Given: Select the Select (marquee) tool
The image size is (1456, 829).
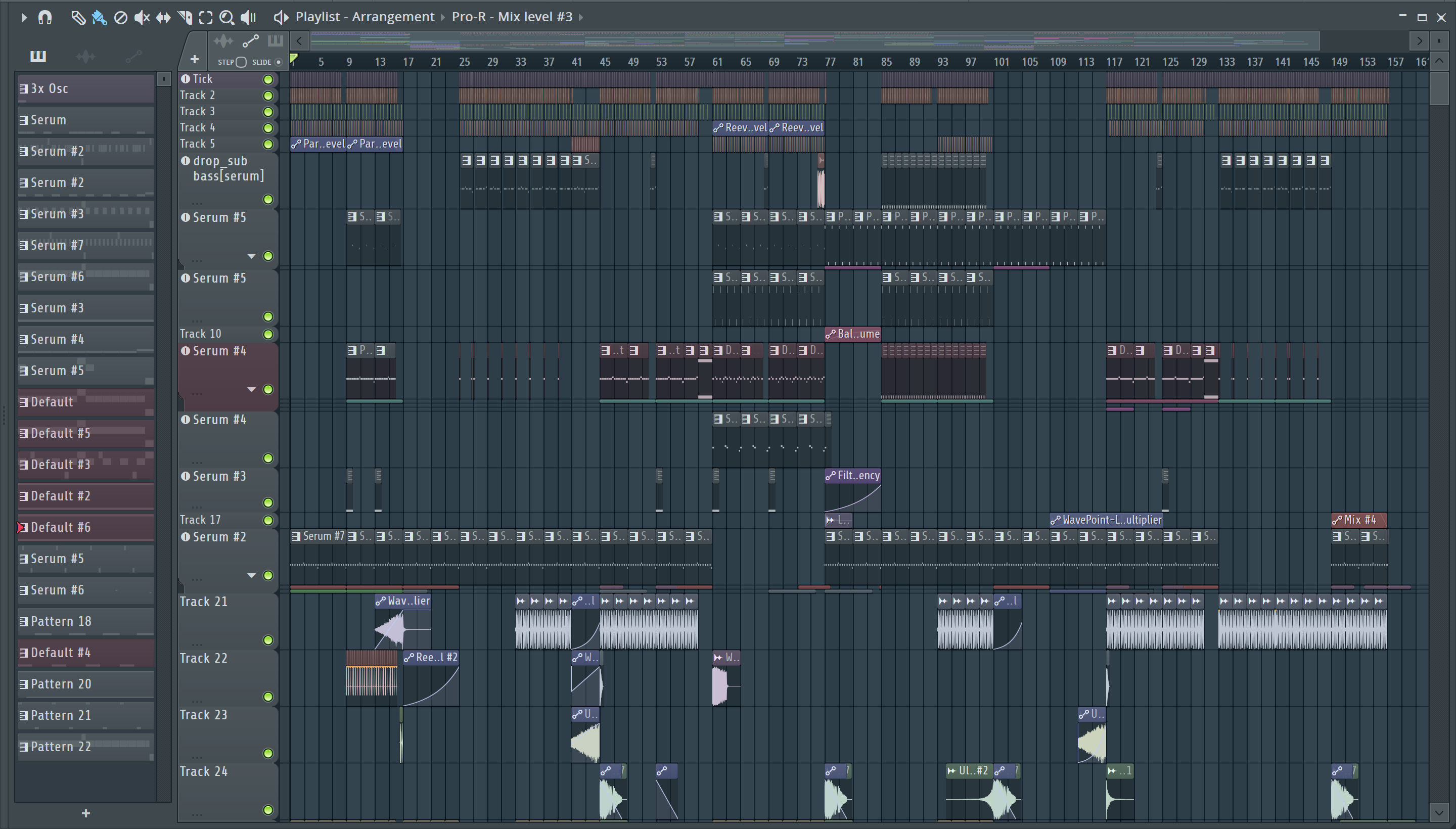Looking at the screenshot, I should (x=206, y=18).
